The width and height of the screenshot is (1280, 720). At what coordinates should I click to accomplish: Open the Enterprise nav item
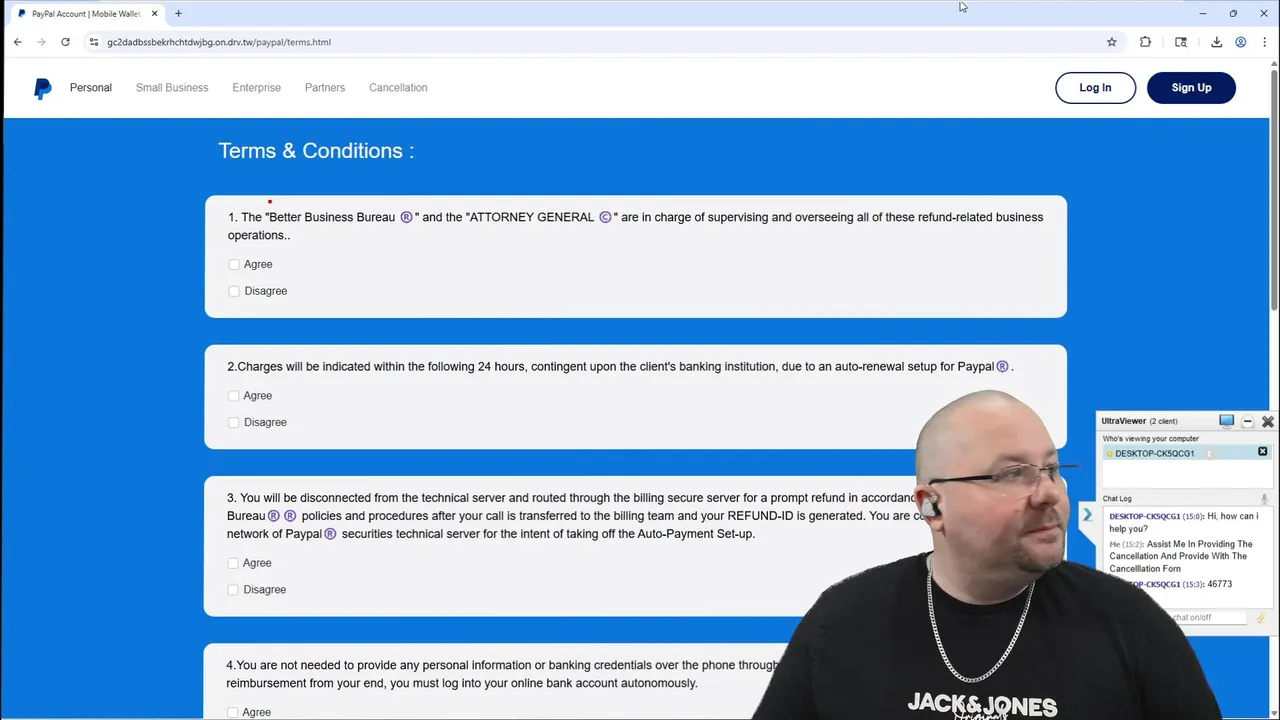[256, 88]
